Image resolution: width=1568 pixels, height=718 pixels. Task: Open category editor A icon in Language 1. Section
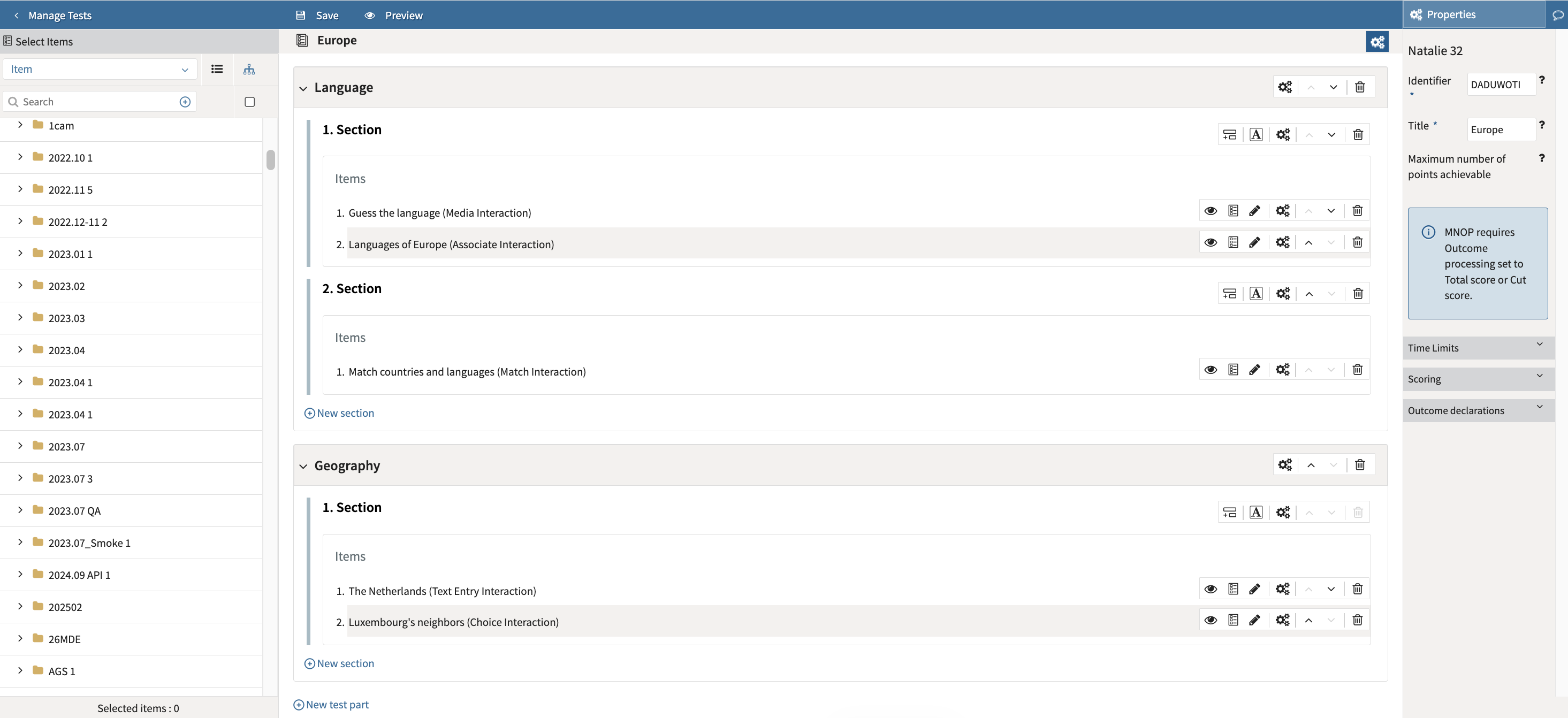[1256, 134]
